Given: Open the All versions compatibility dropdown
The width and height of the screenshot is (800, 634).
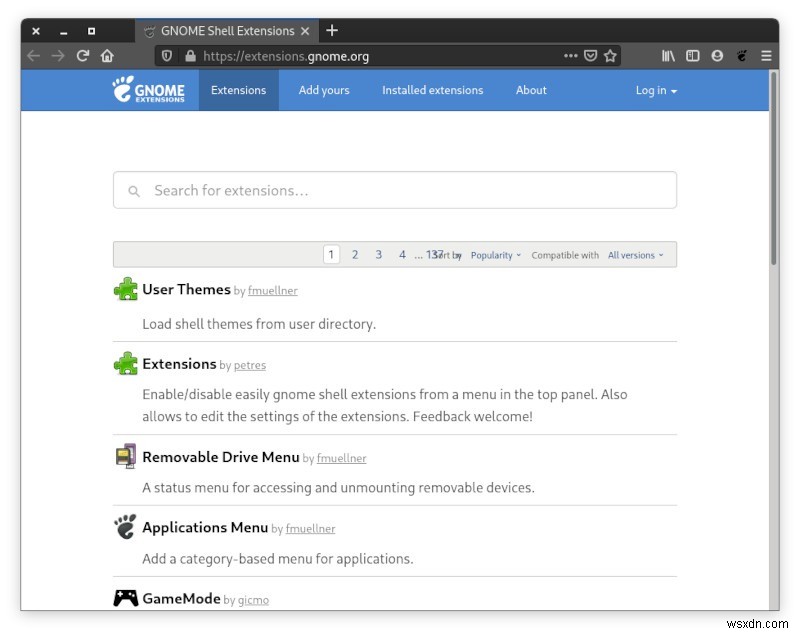Looking at the screenshot, I should tap(637, 255).
